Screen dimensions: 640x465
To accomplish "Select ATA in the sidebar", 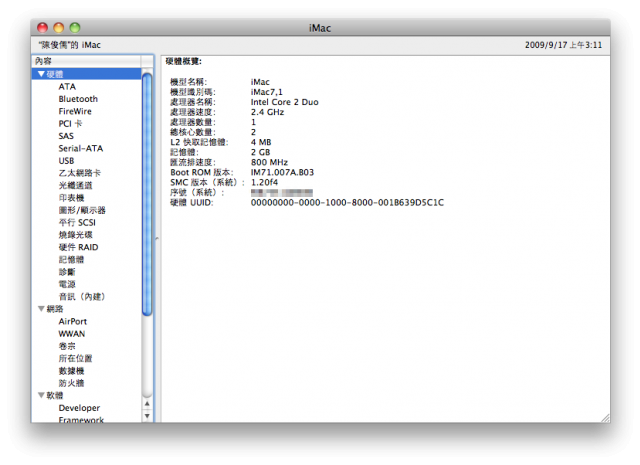I will [x=67, y=87].
